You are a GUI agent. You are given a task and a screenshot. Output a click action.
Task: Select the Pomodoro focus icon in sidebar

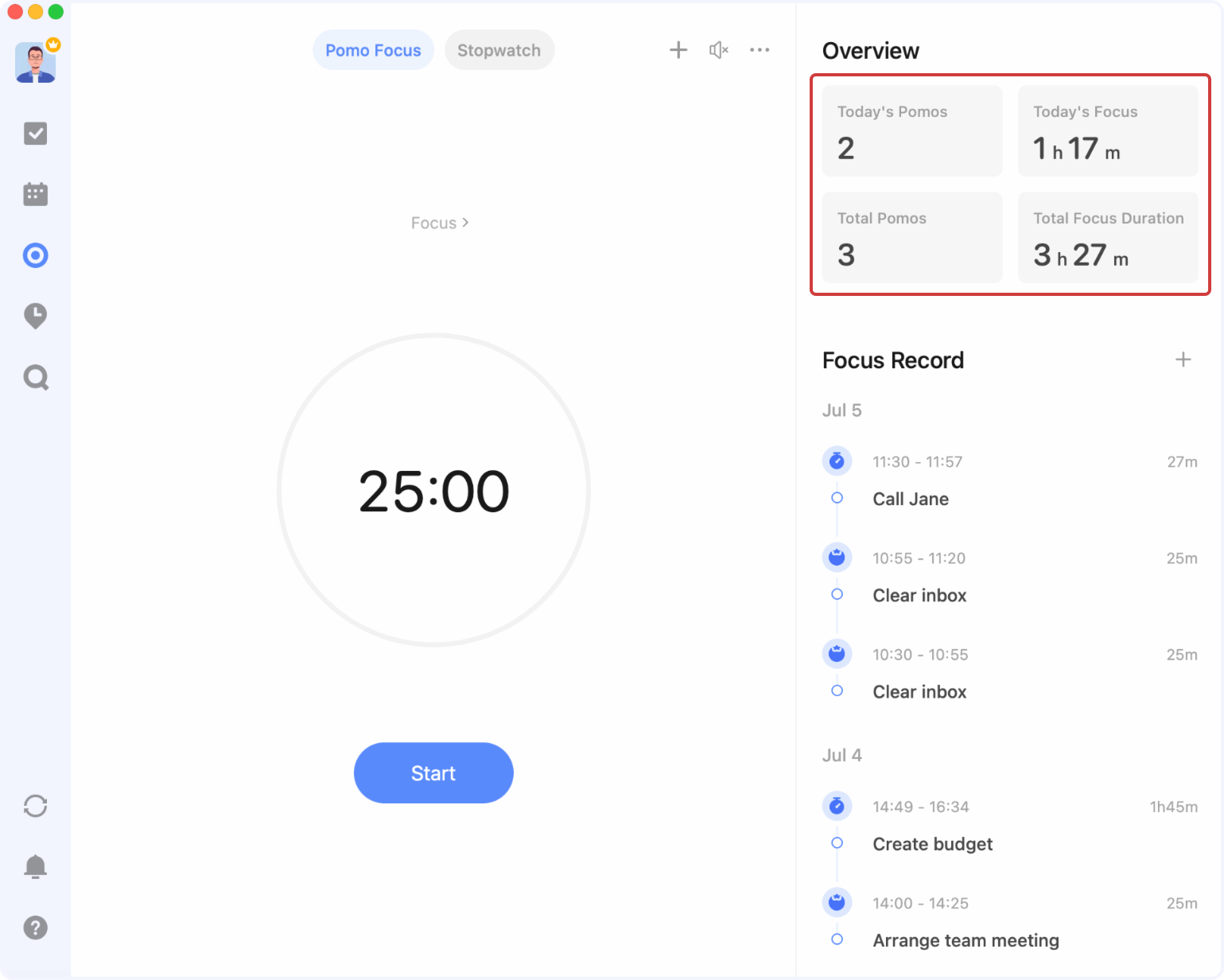[36, 255]
